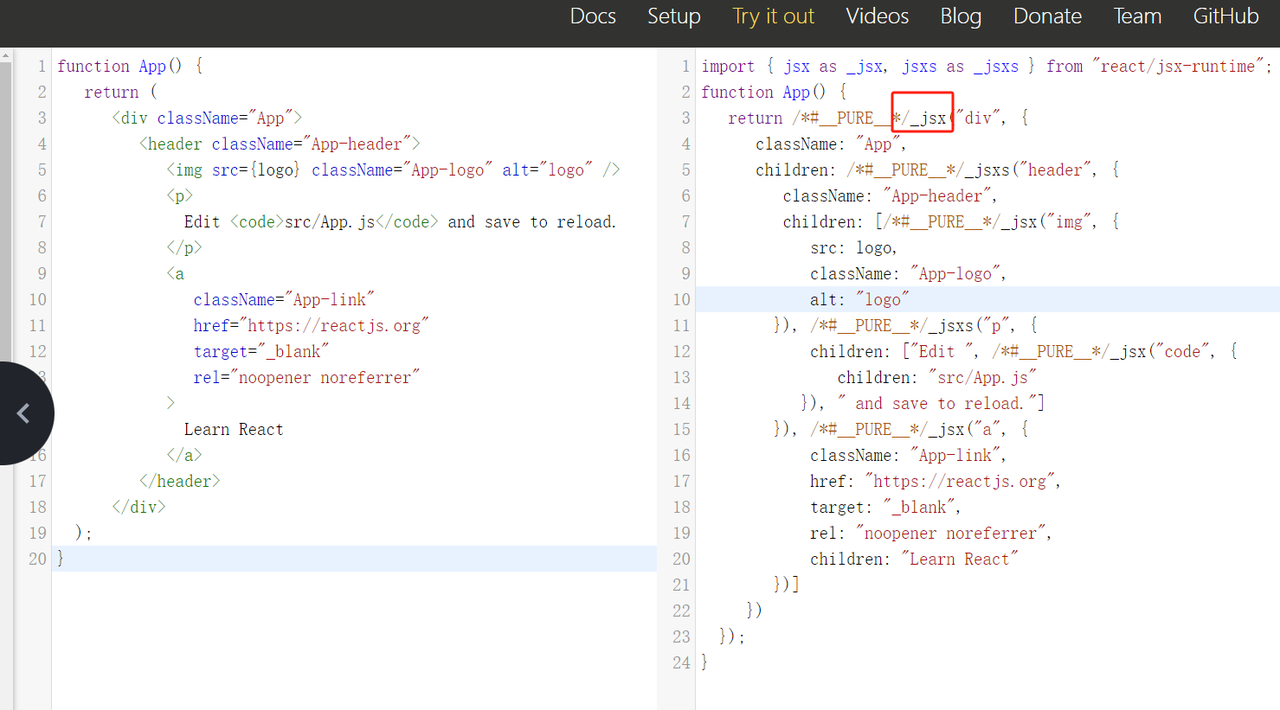1280x710 pixels.
Task: Click the '<header className="App-header">' line
Action: [x=279, y=144]
